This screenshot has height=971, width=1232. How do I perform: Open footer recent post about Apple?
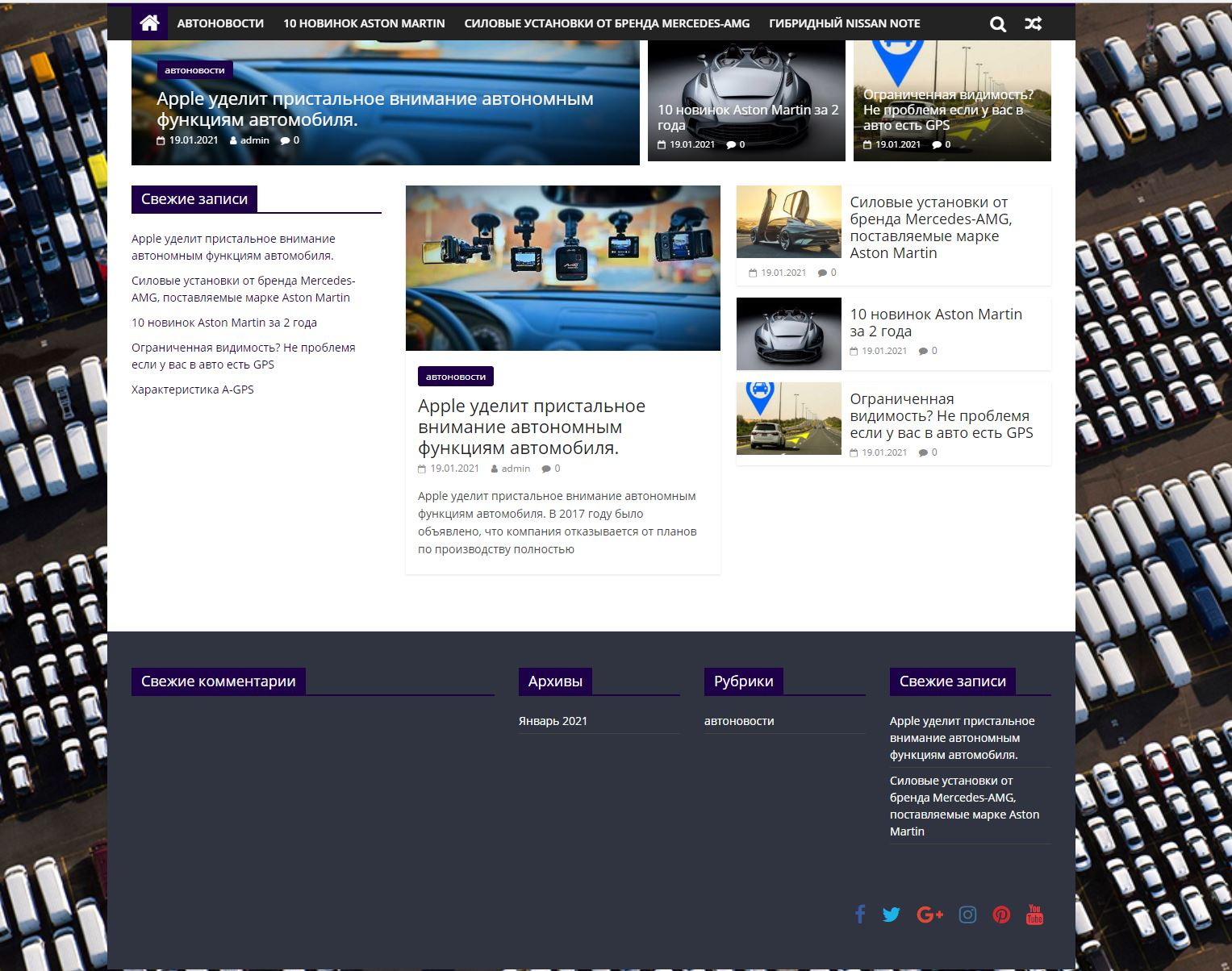[x=963, y=738]
